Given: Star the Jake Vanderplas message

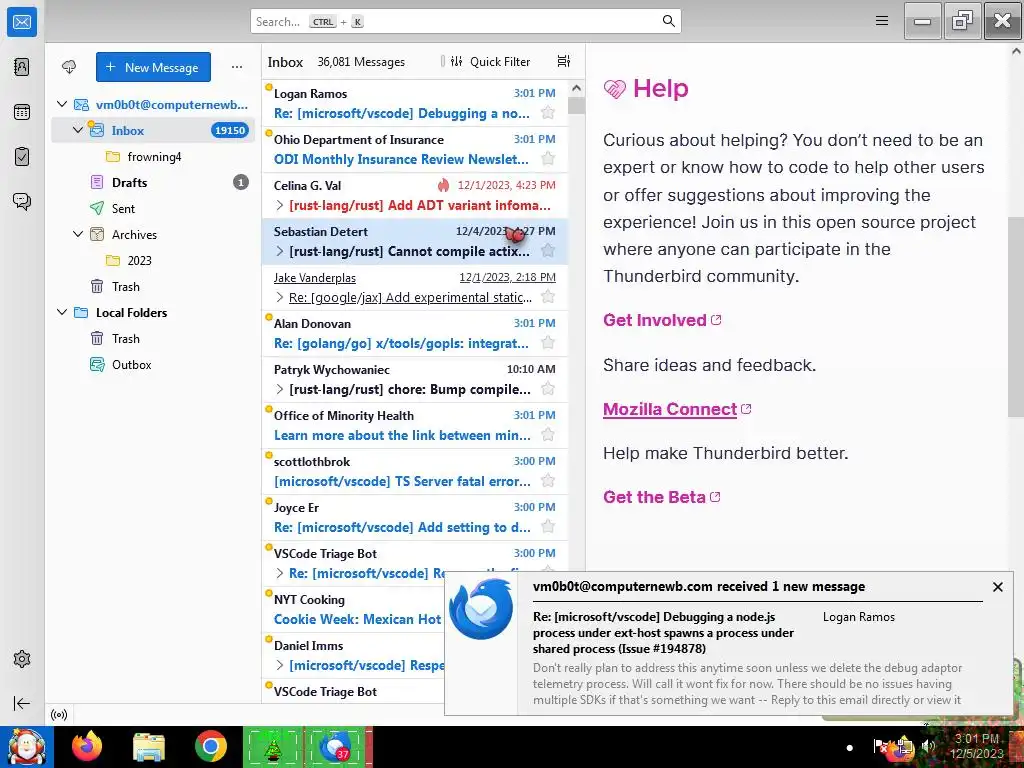Looking at the screenshot, I should point(548,297).
